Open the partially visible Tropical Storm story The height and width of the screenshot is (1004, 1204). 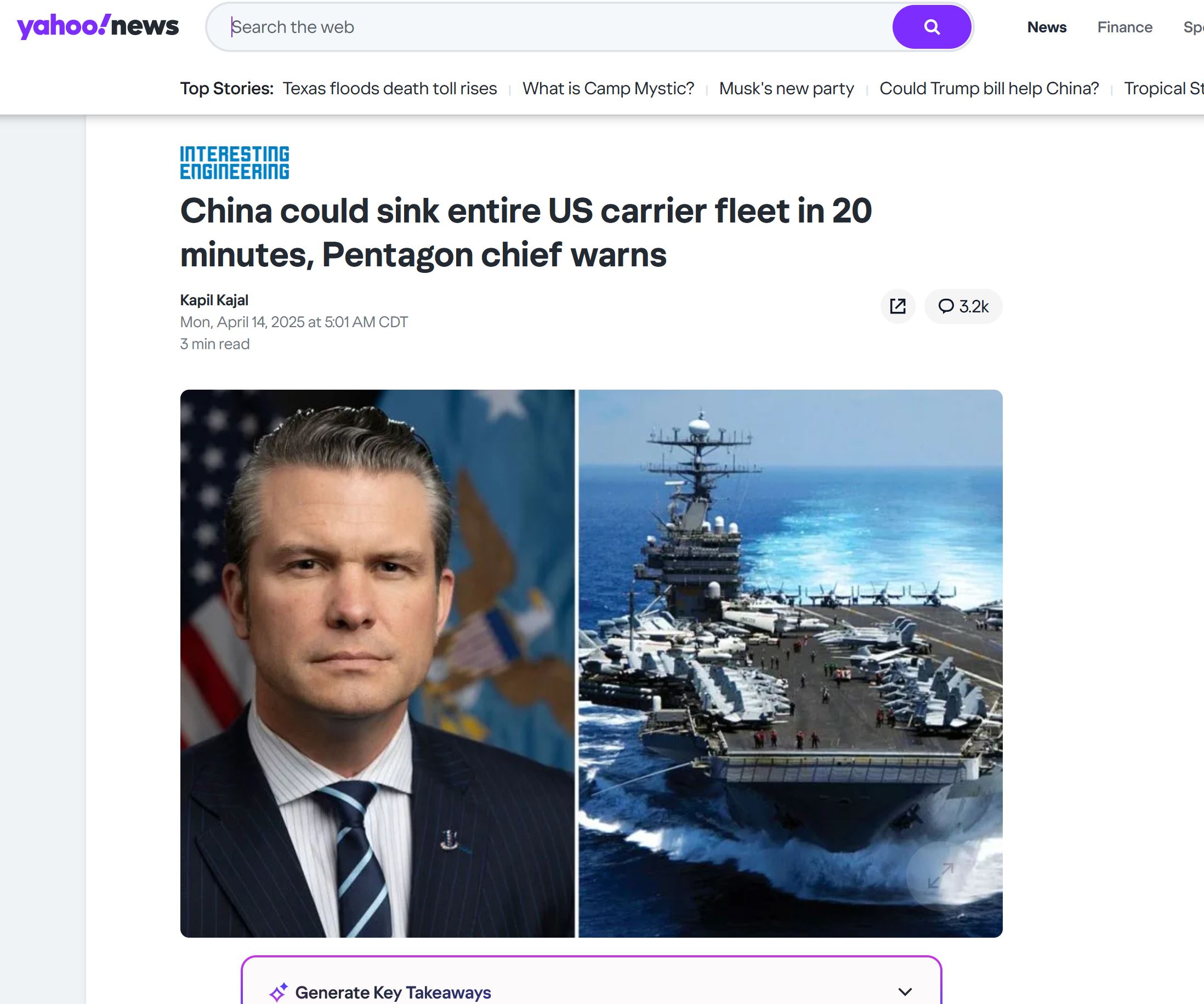pyautogui.click(x=1164, y=88)
